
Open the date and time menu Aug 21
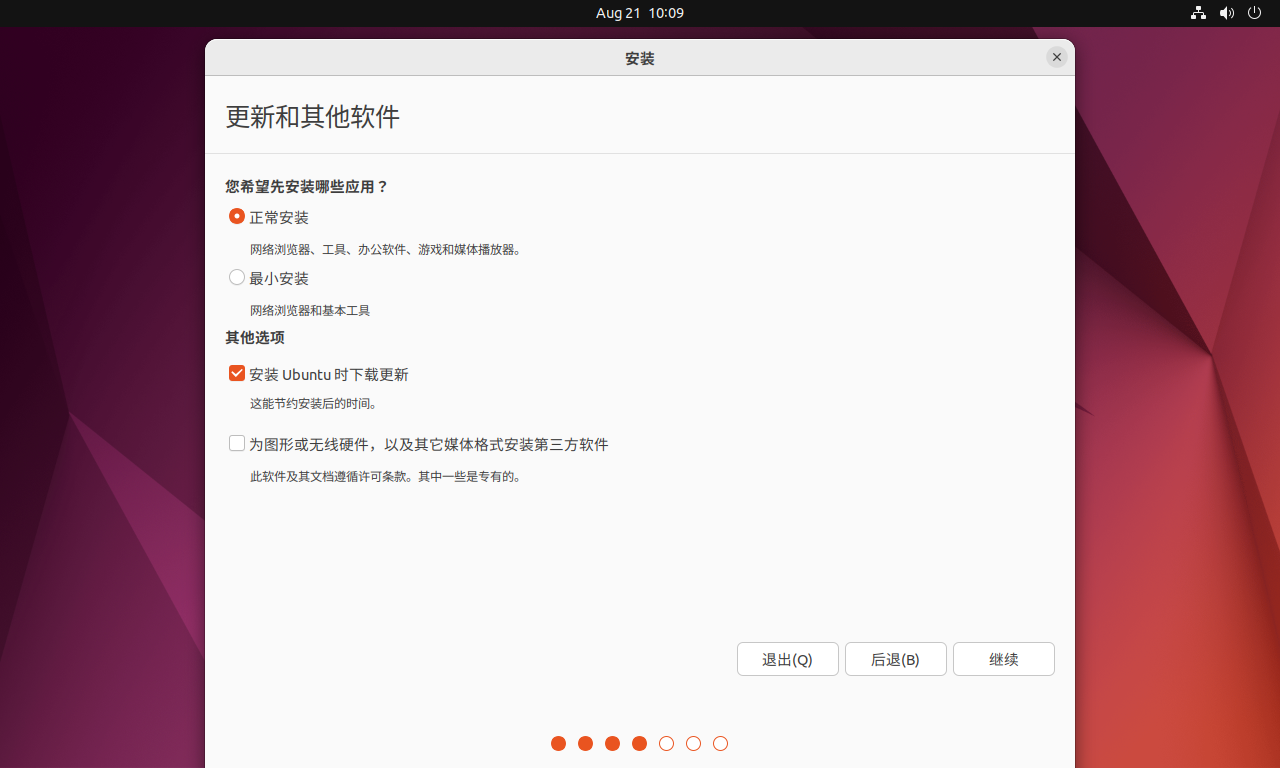640,13
